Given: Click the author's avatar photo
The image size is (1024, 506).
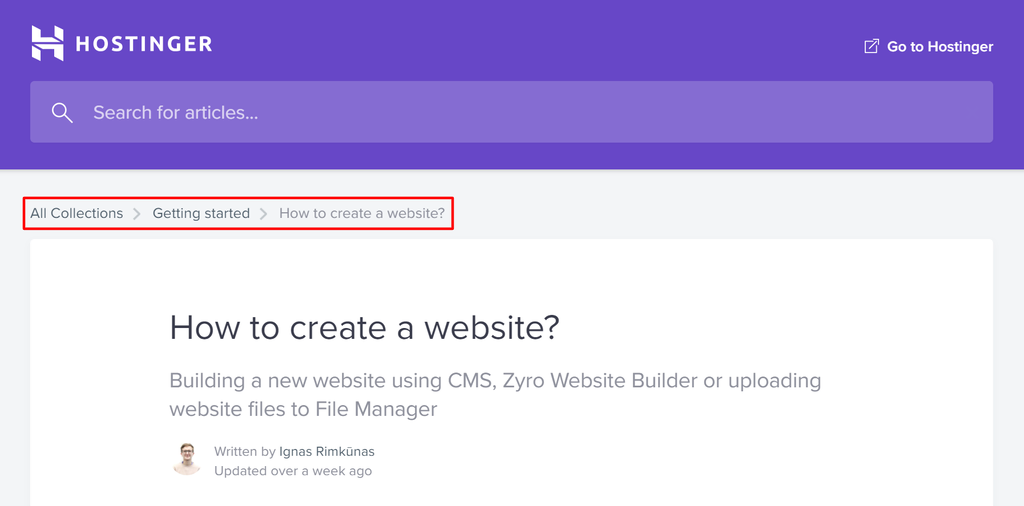Looking at the screenshot, I should pyautogui.click(x=186, y=460).
